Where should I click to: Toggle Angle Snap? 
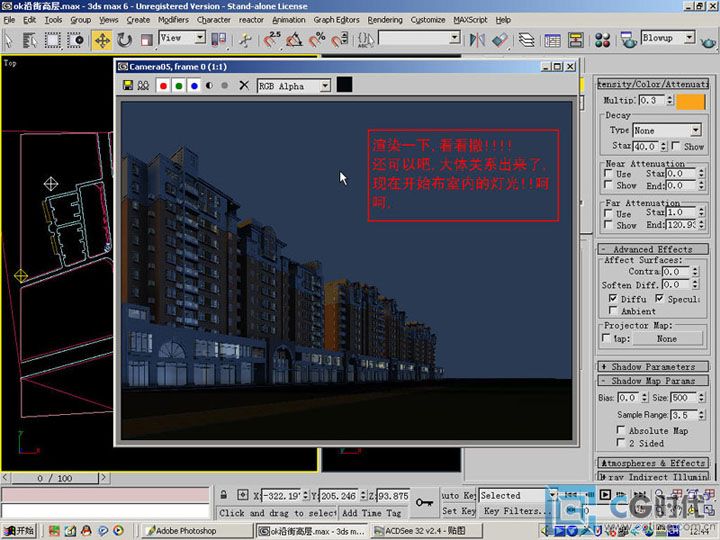coord(294,40)
